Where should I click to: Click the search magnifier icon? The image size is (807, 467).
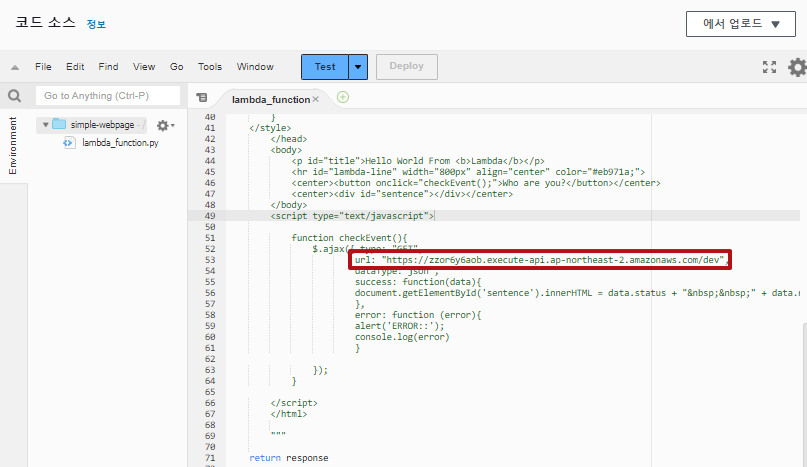[14, 96]
